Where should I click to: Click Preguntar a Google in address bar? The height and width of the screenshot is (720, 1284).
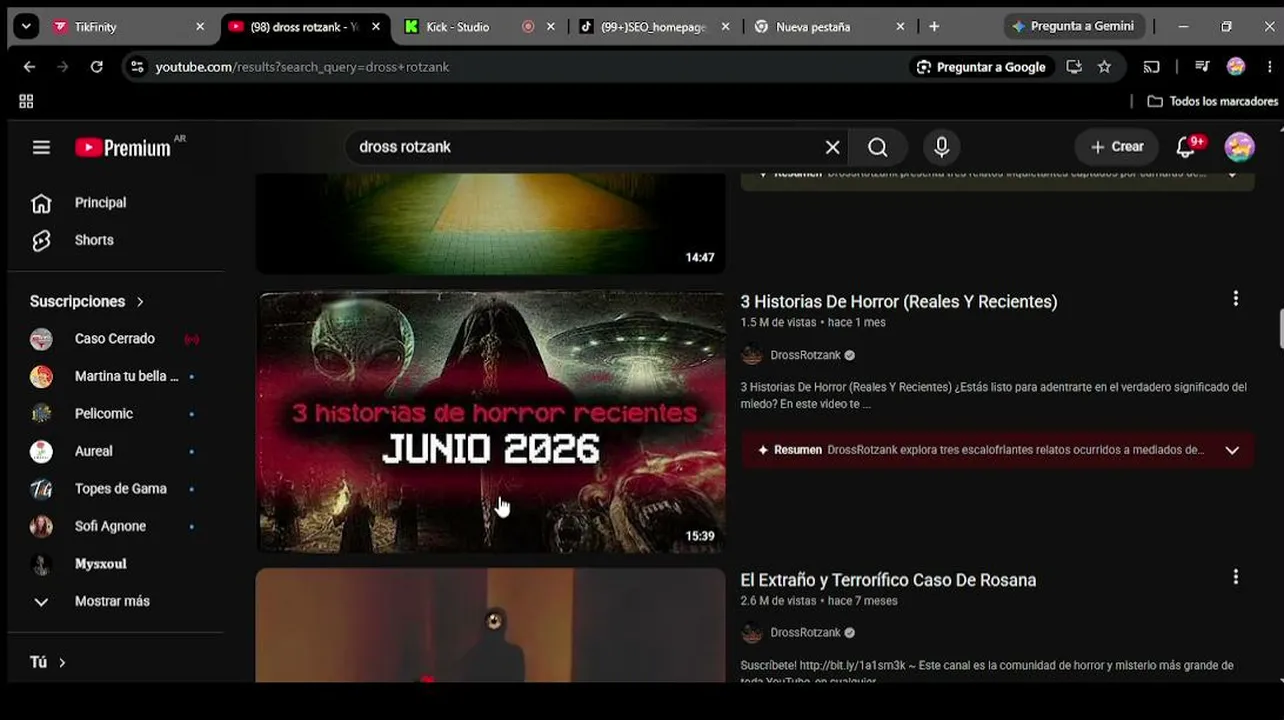(980, 67)
